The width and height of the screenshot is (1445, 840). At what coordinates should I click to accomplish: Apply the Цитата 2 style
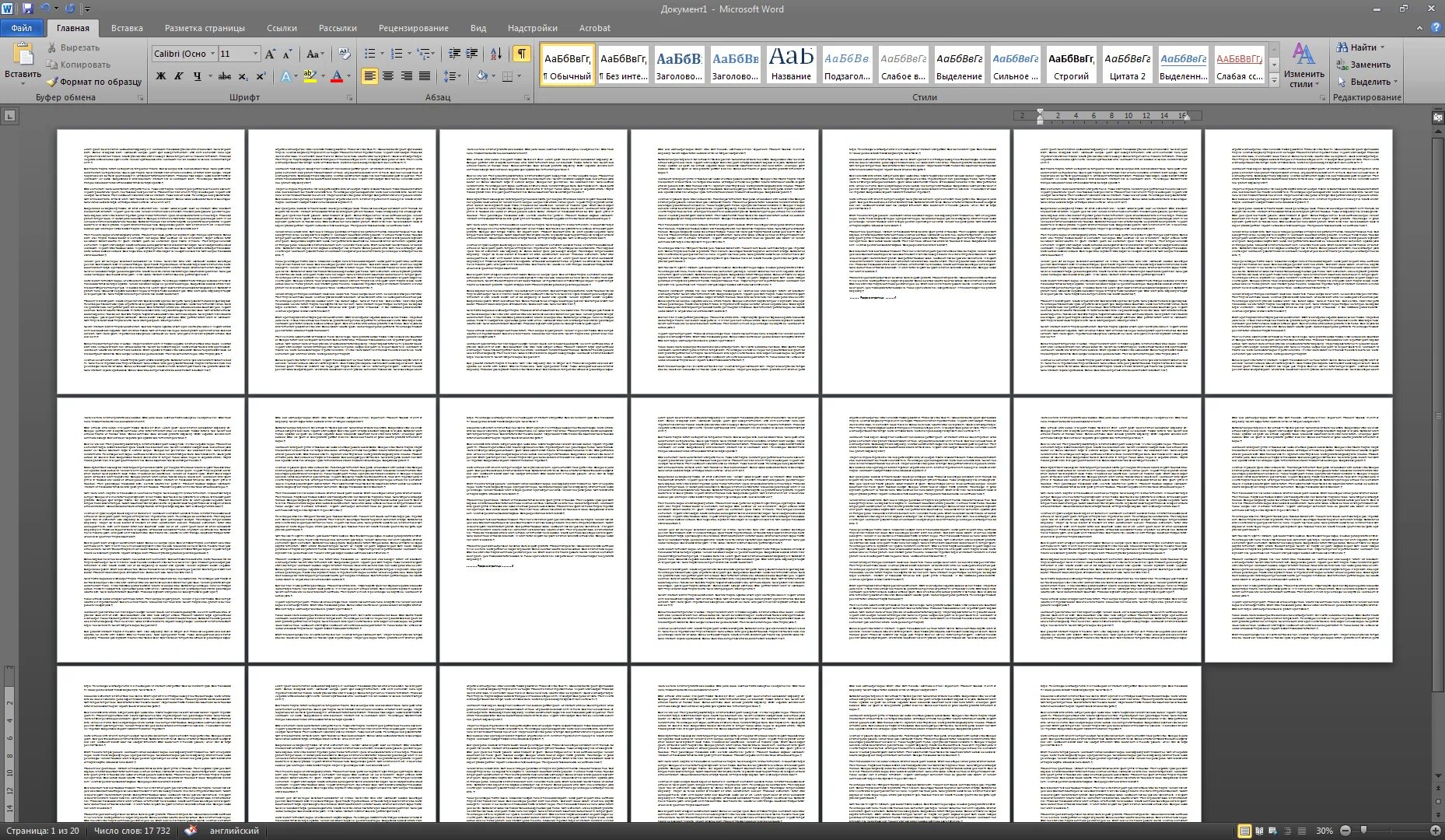(1127, 65)
